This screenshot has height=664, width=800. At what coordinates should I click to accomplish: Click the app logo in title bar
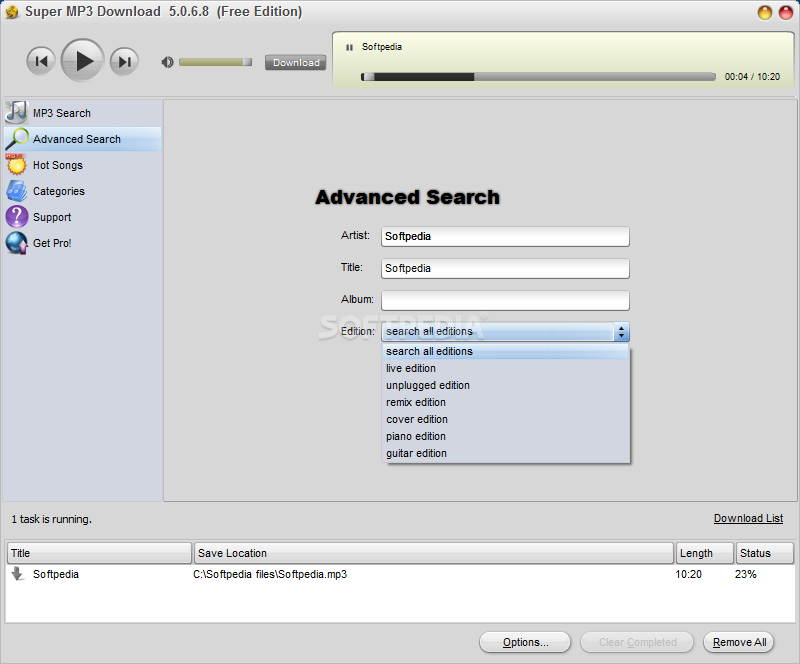12,12
